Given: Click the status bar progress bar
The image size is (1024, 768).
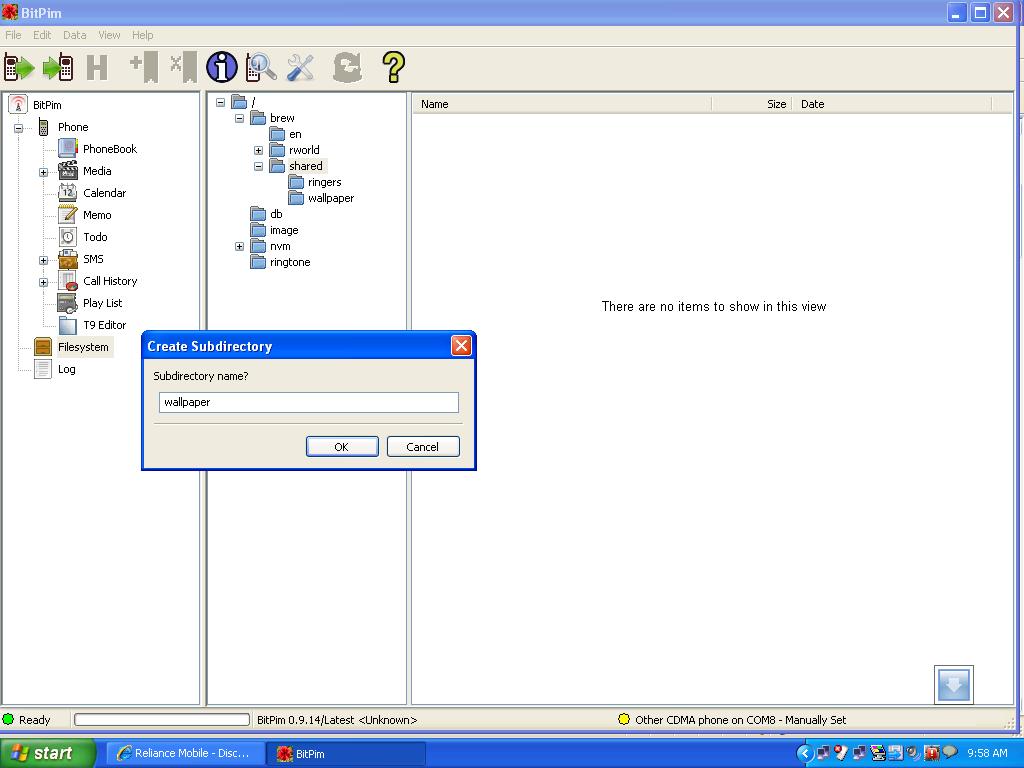Looking at the screenshot, I should click(162, 720).
